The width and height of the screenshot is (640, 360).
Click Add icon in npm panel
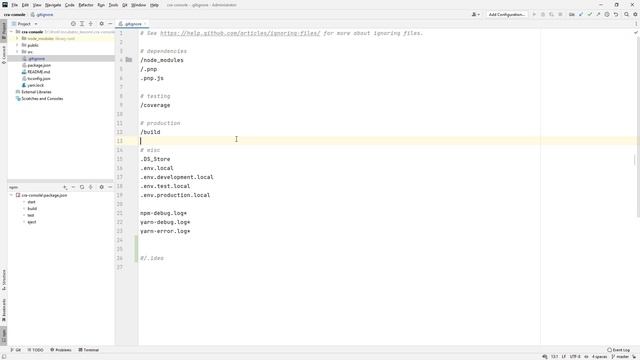65,187
